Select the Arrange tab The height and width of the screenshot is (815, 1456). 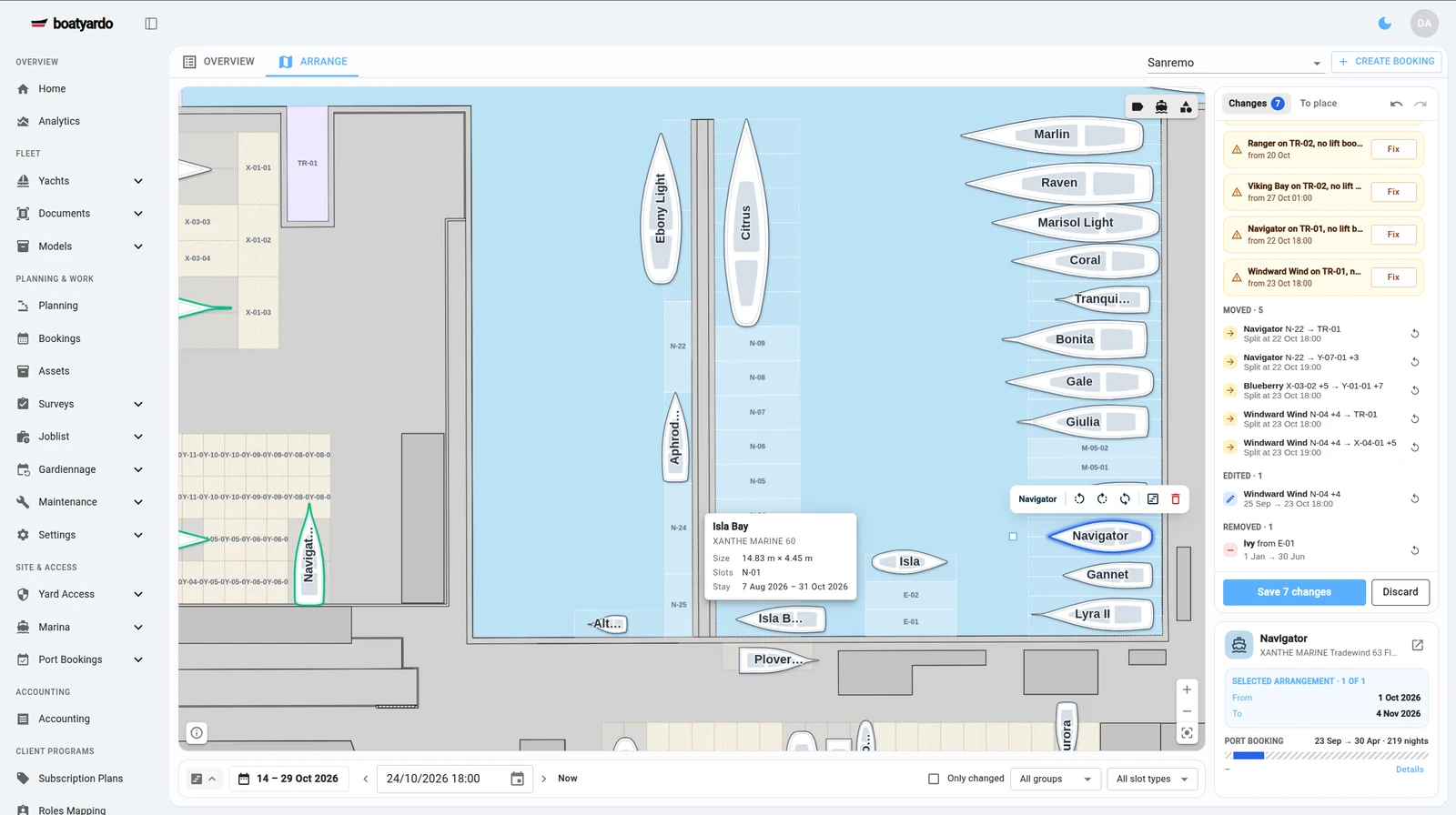(312, 62)
